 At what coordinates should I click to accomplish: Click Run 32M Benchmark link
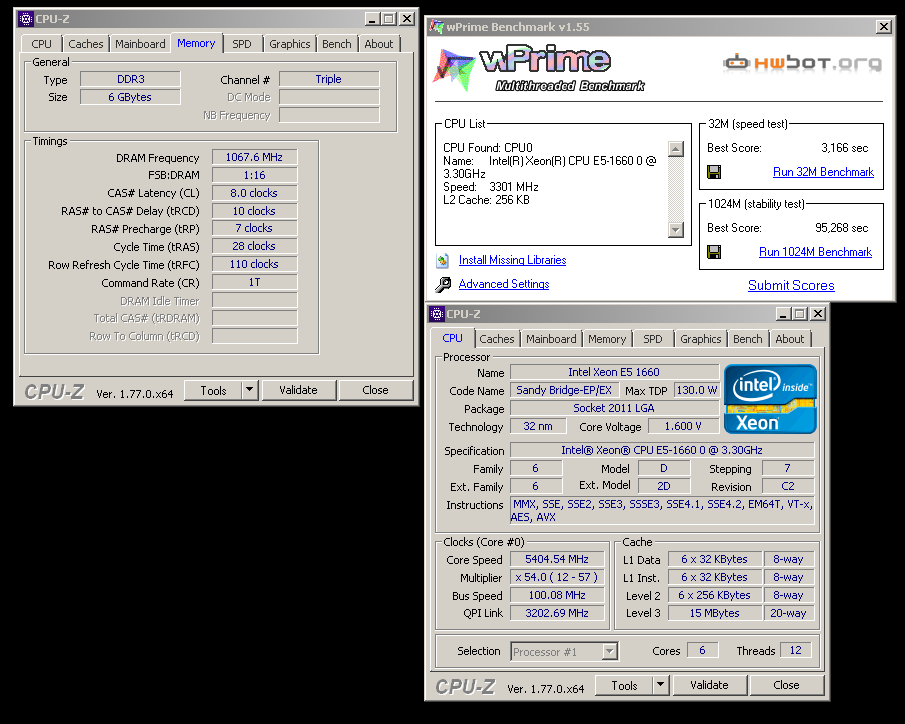(823, 172)
